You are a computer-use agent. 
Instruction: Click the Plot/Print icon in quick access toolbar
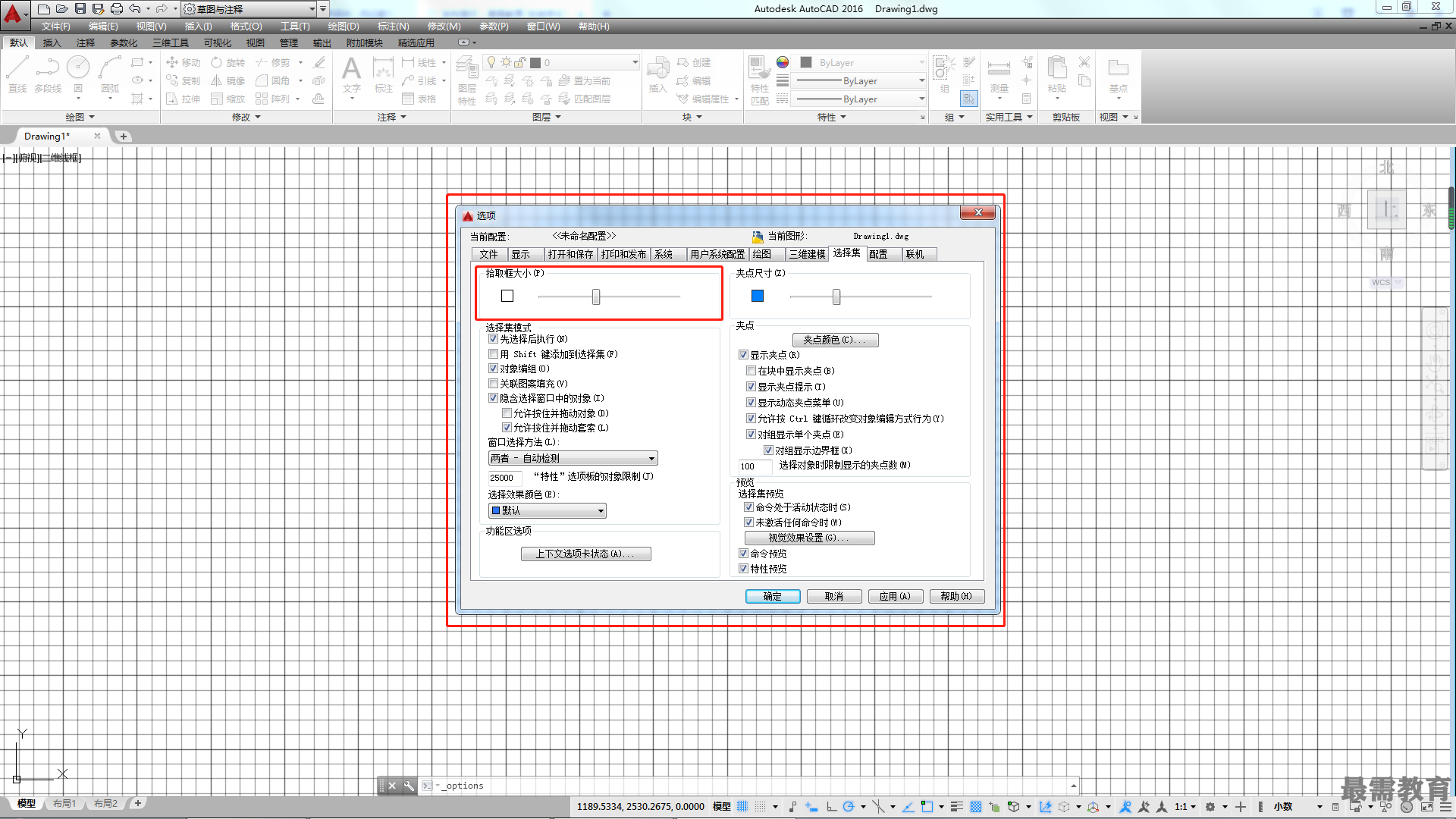click(x=117, y=9)
